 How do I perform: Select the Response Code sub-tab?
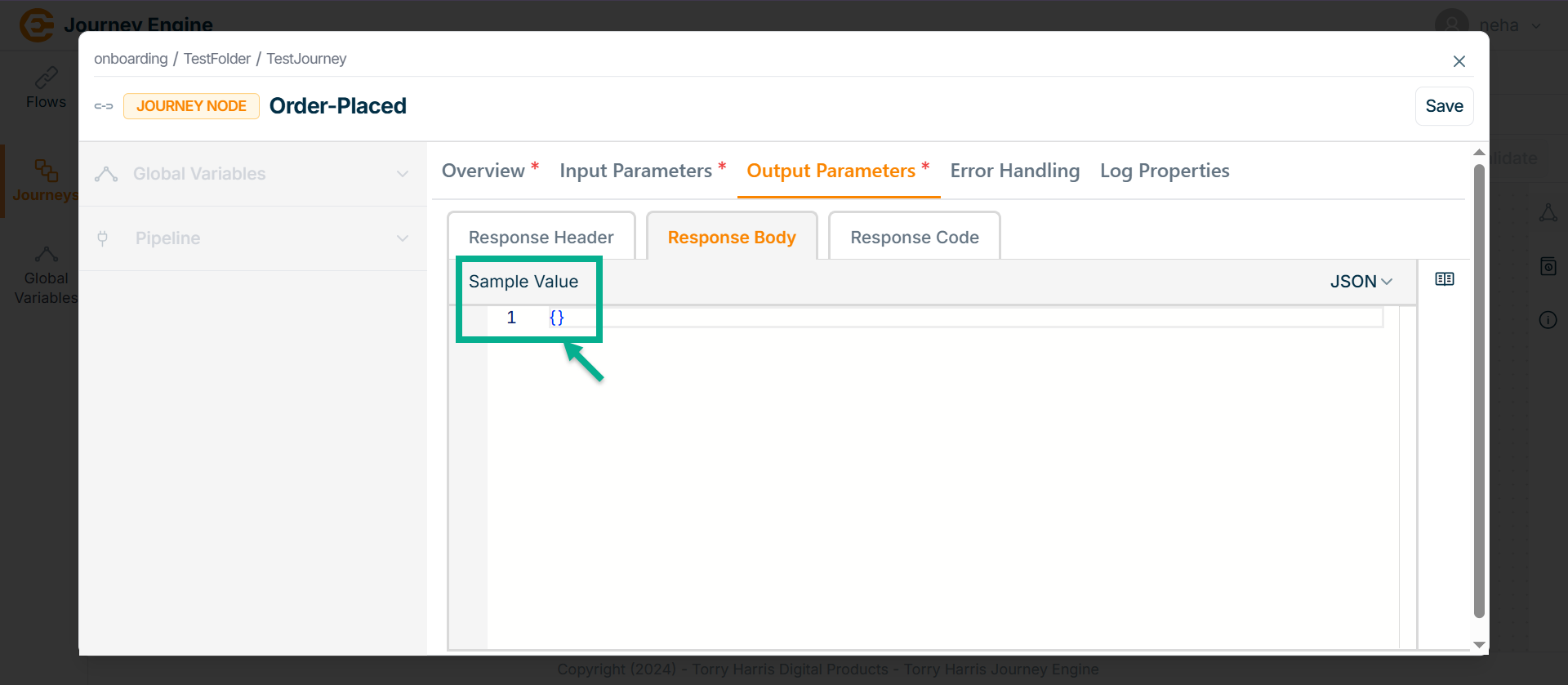coord(914,238)
